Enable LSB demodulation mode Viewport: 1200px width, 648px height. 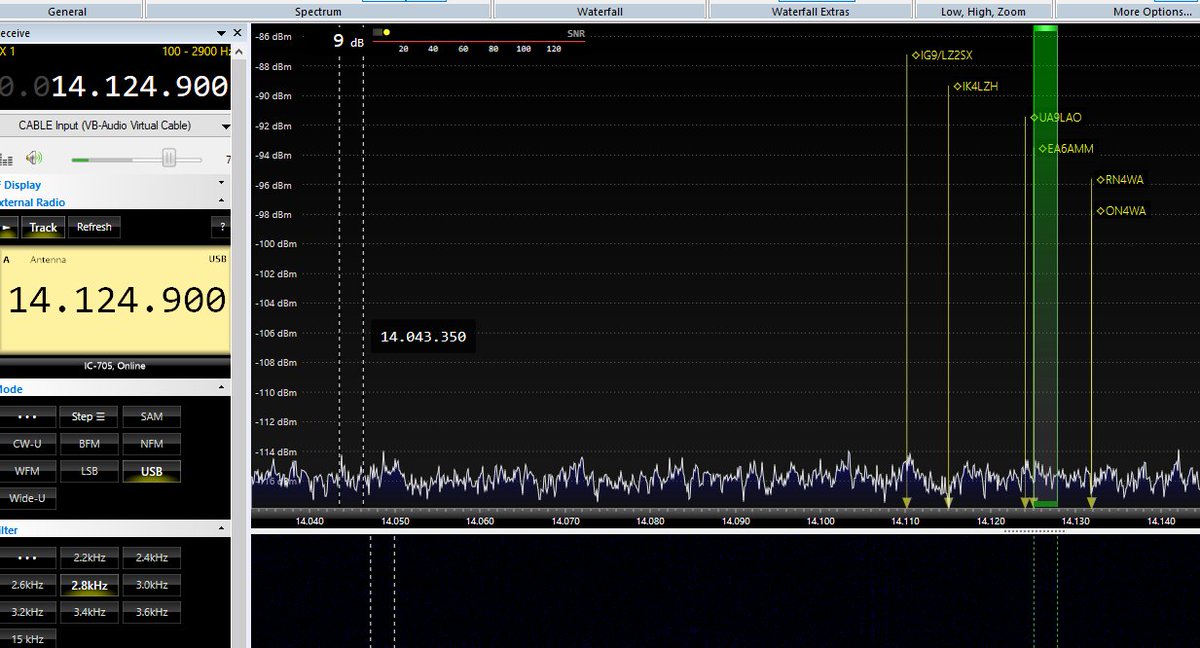click(x=89, y=470)
